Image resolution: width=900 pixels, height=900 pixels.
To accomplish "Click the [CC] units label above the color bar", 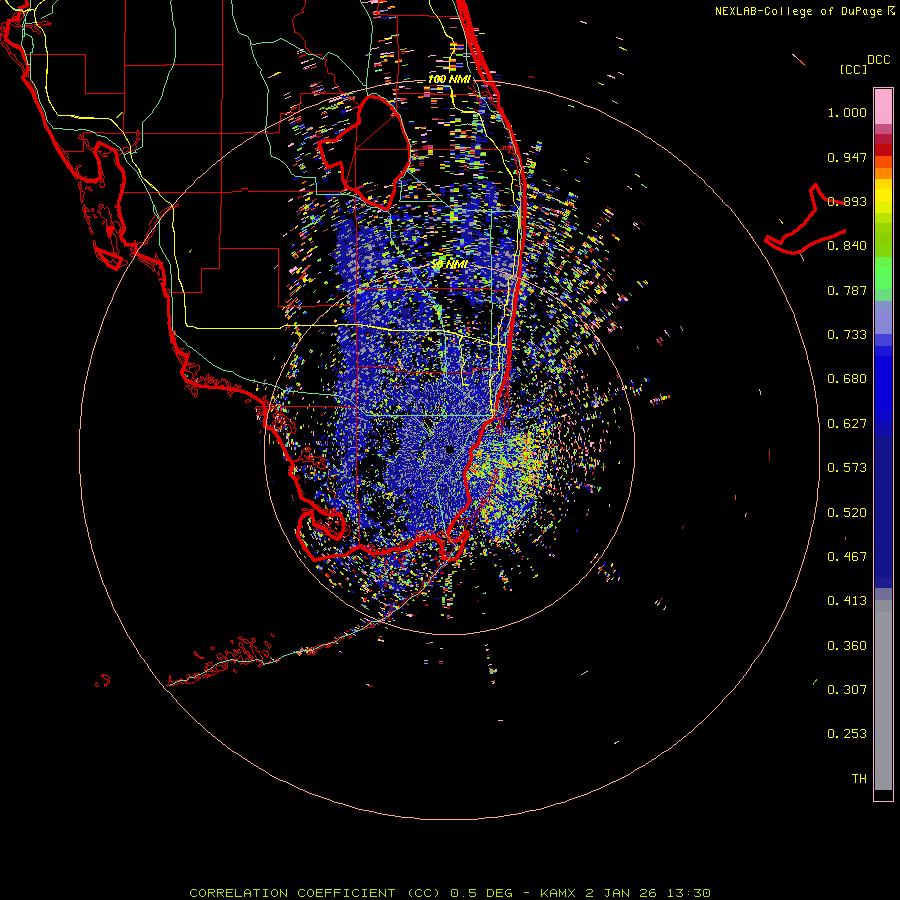I will [854, 69].
